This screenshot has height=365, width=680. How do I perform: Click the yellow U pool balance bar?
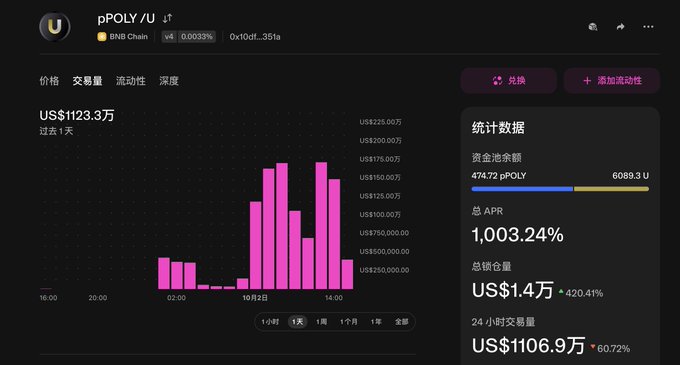[611, 189]
